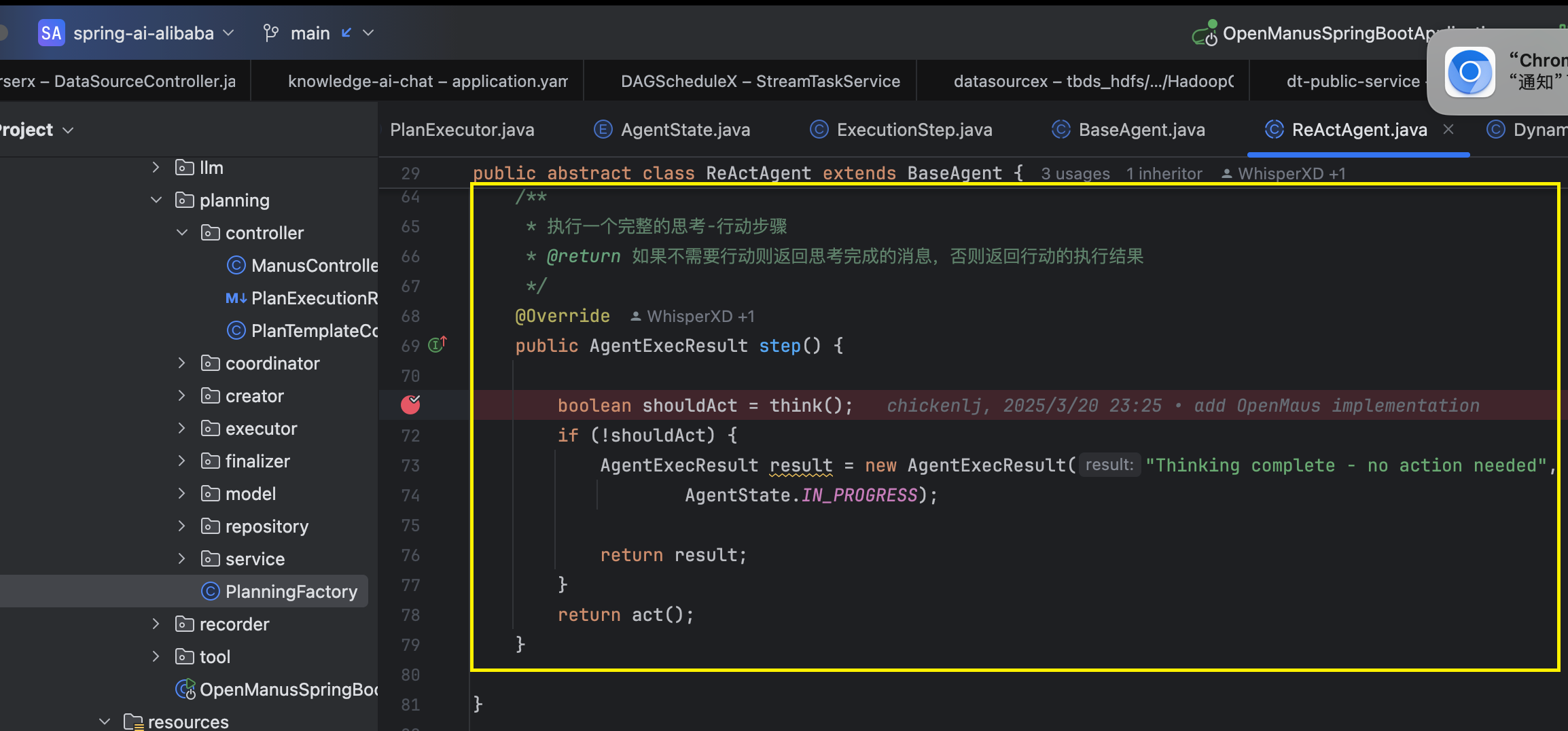Click the 3 usages inlay hint
Viewport: 1568px width, 731px height.
coord(1075,173)
